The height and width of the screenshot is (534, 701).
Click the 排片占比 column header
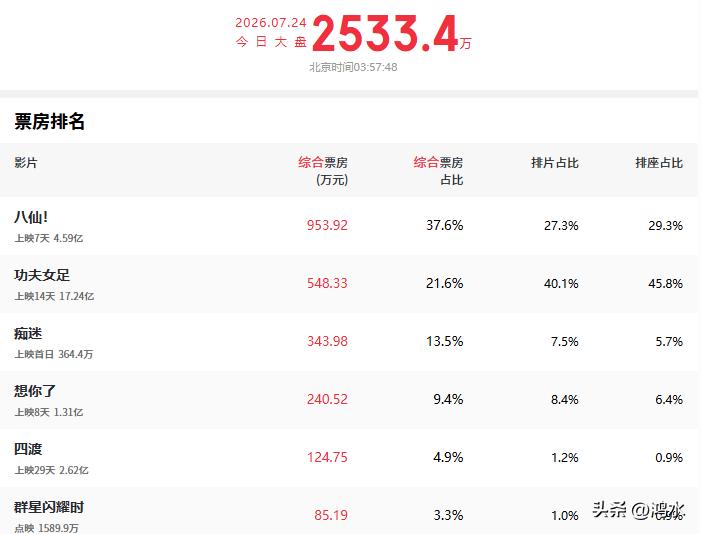(555, 163)
